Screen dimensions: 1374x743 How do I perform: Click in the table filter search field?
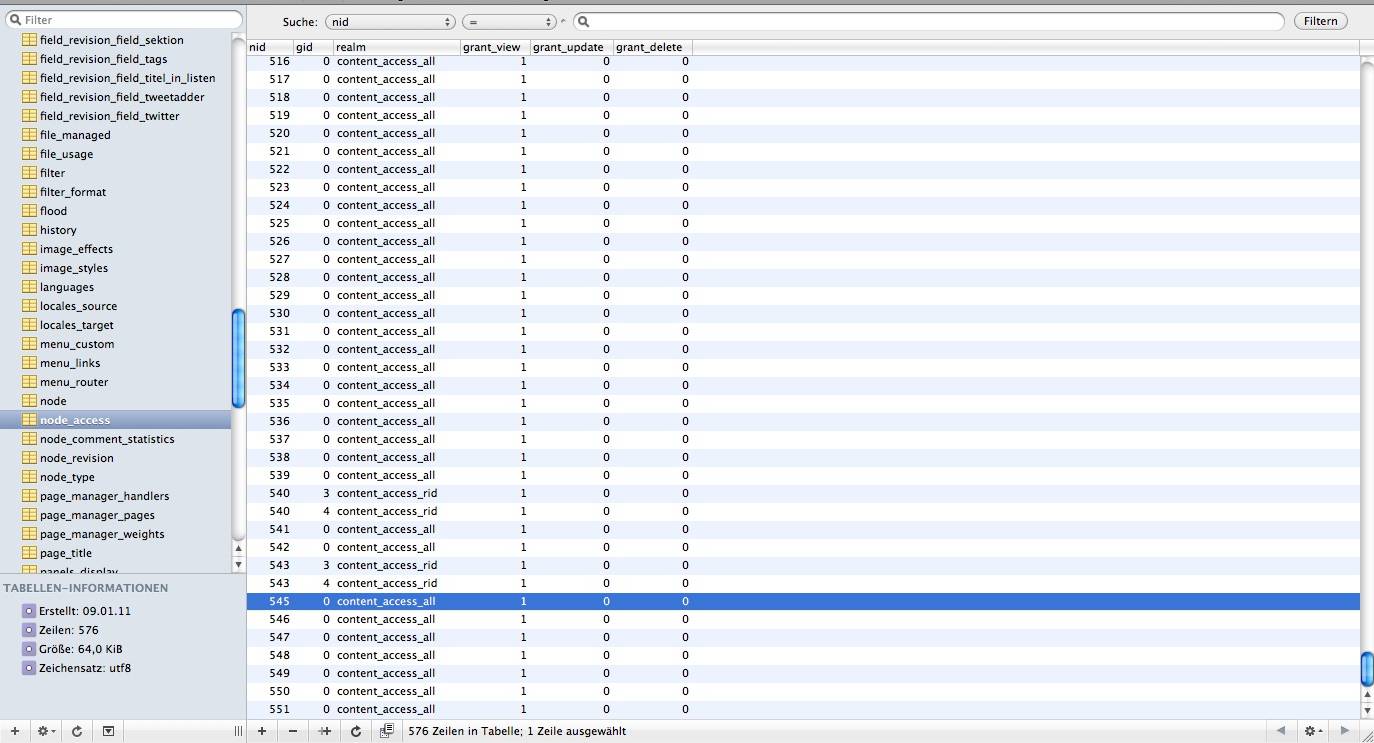123,19
